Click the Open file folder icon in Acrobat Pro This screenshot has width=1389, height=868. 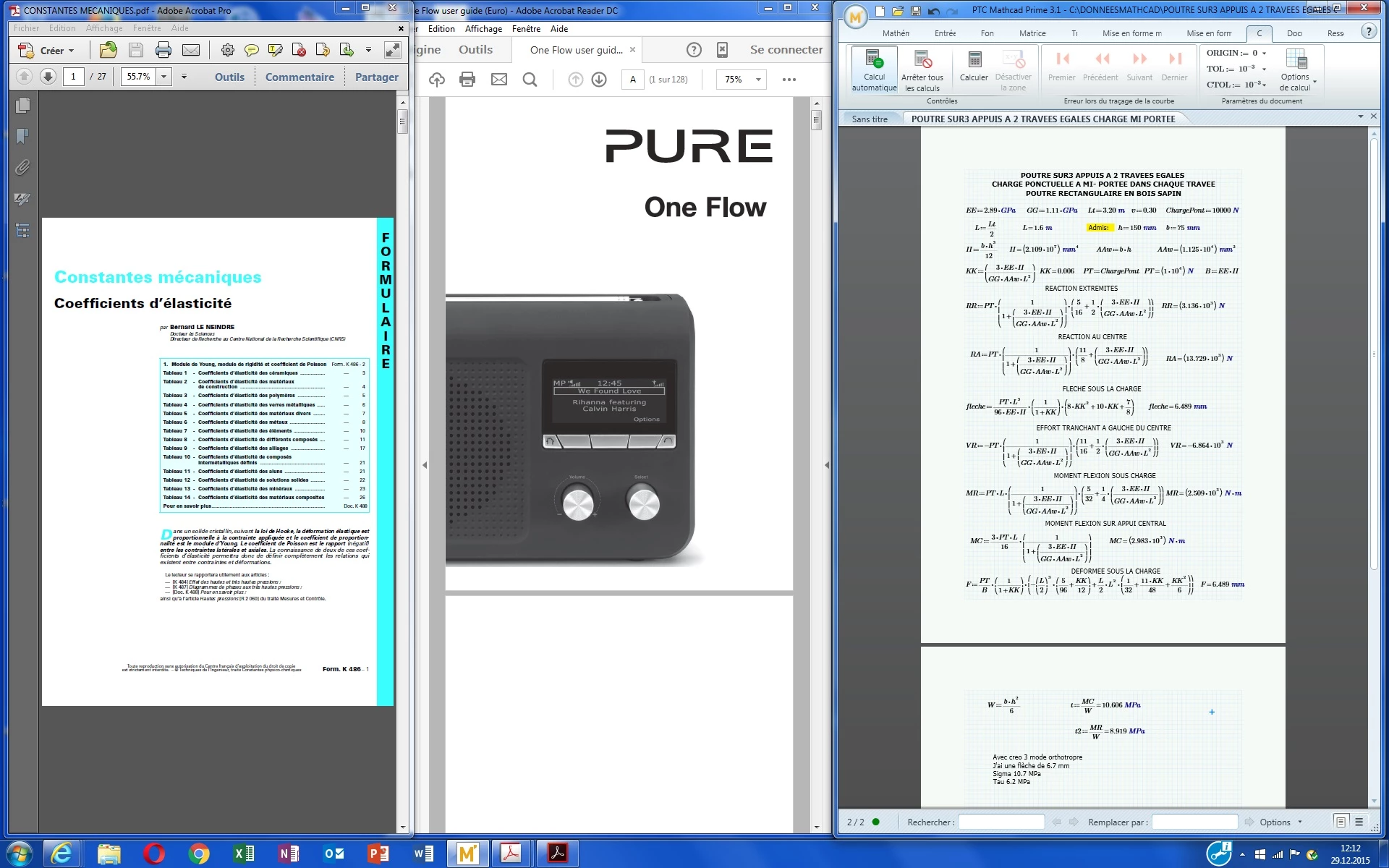click(109, 50)
